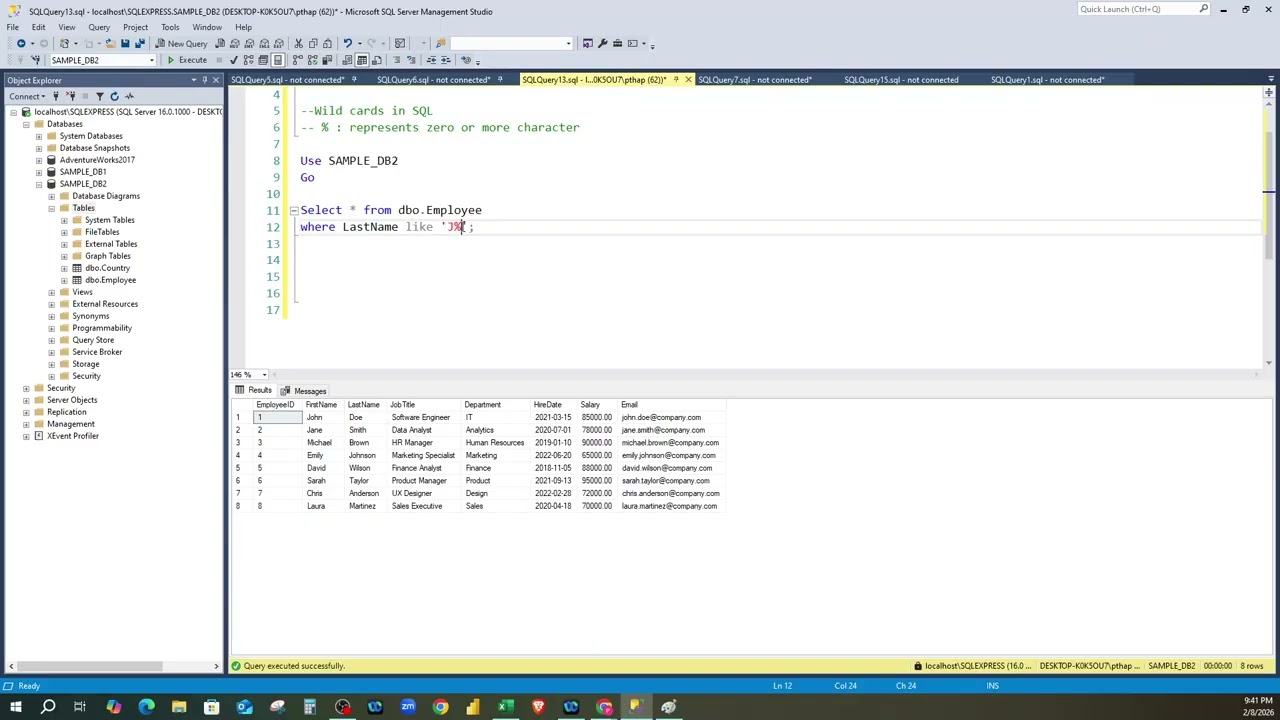Switch output to Results to File

pos(376,60)
